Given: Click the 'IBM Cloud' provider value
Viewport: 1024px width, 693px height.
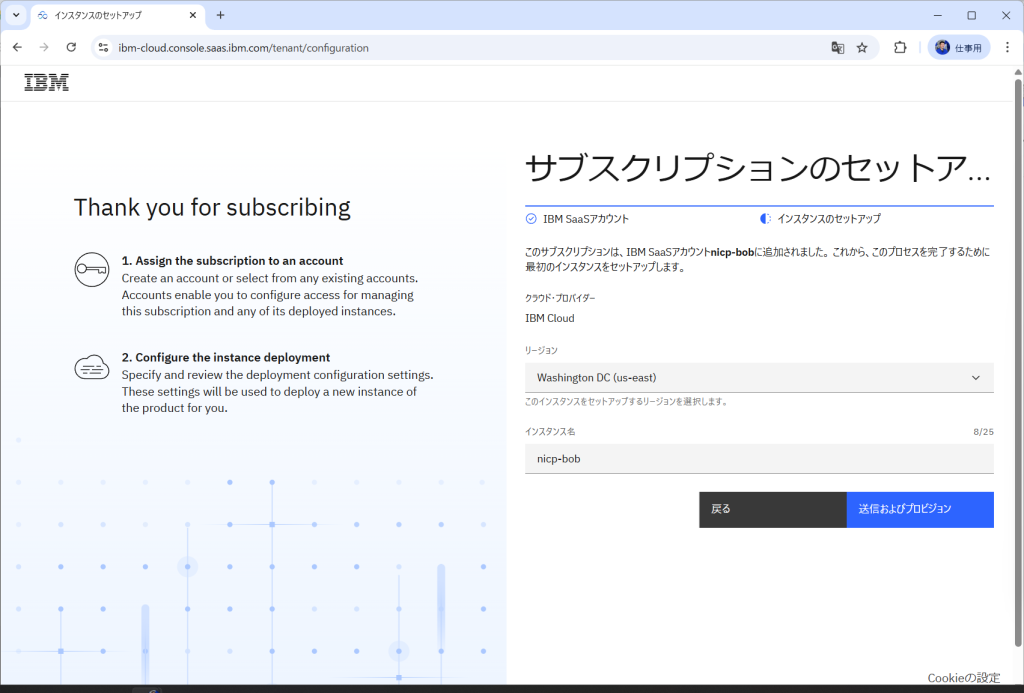Looking at the screenshot, I should 550,318.
